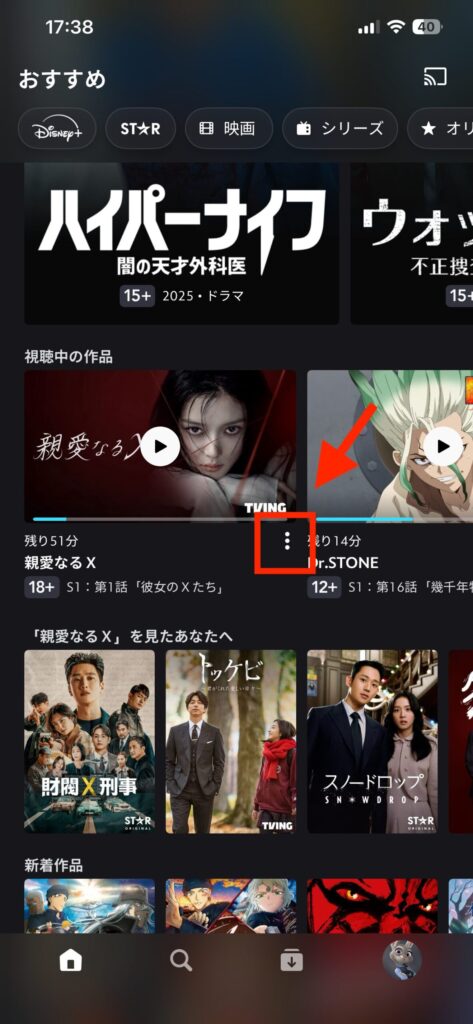Select the Disney+ brand filter chip

(x=57, y=129)
